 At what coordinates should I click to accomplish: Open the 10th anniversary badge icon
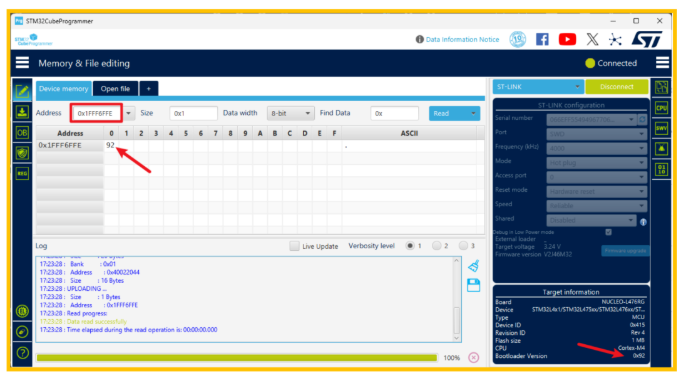click(x=517, y=40)
